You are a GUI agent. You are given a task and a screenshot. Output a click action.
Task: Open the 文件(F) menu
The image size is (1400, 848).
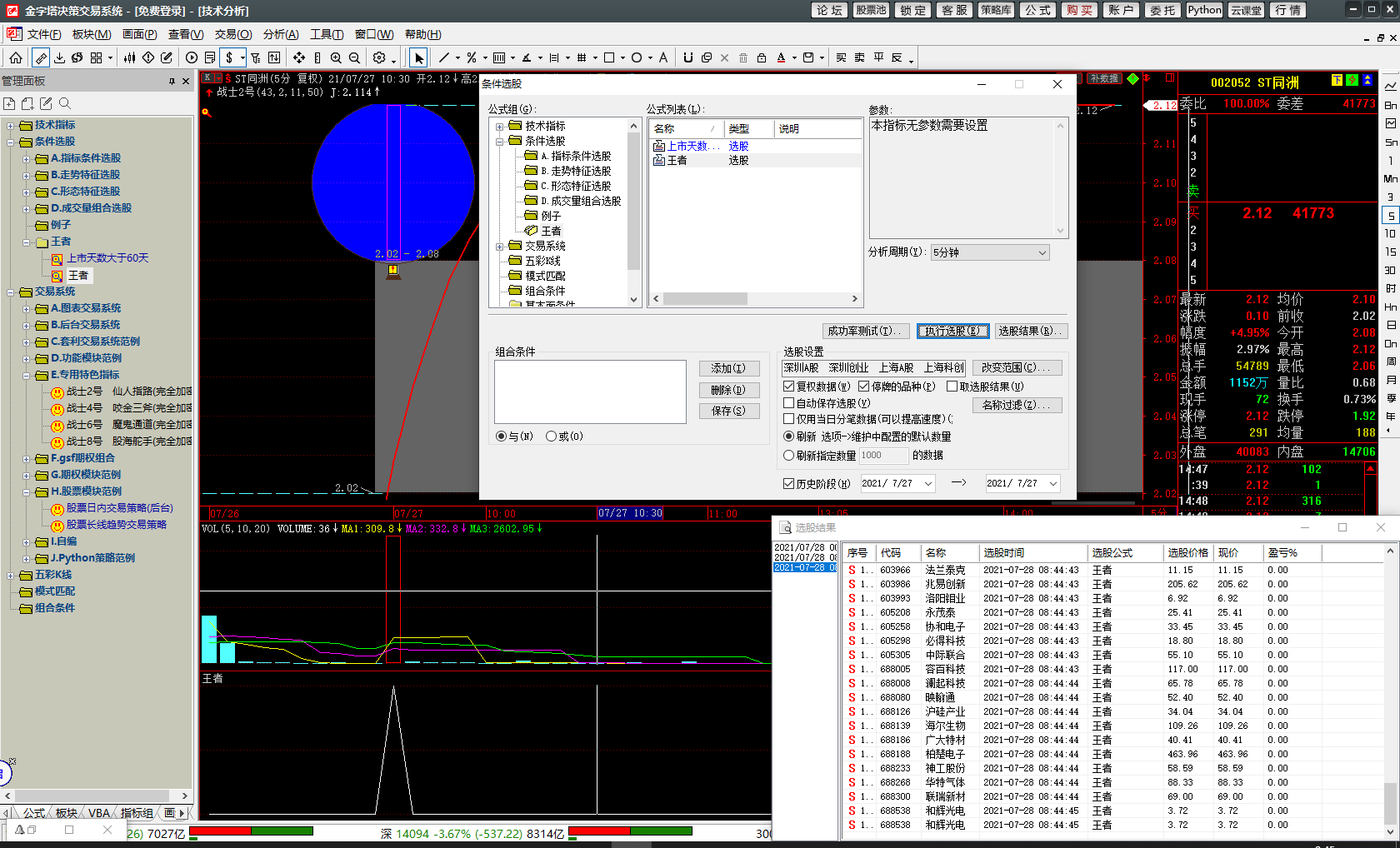click(x=44, y=34)
